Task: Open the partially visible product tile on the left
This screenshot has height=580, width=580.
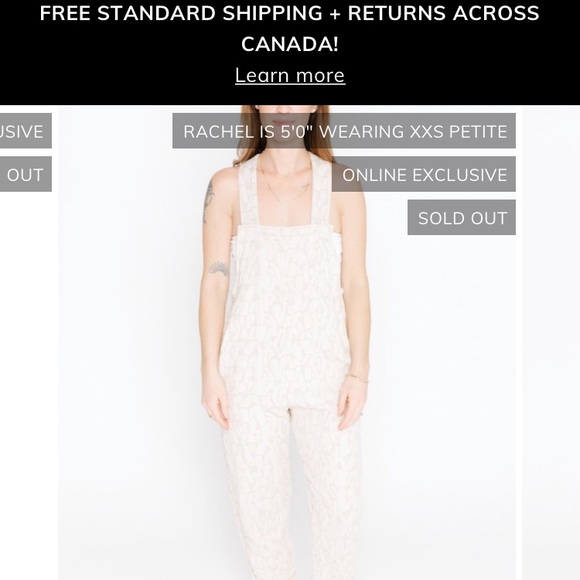Action: pos(26,343)
